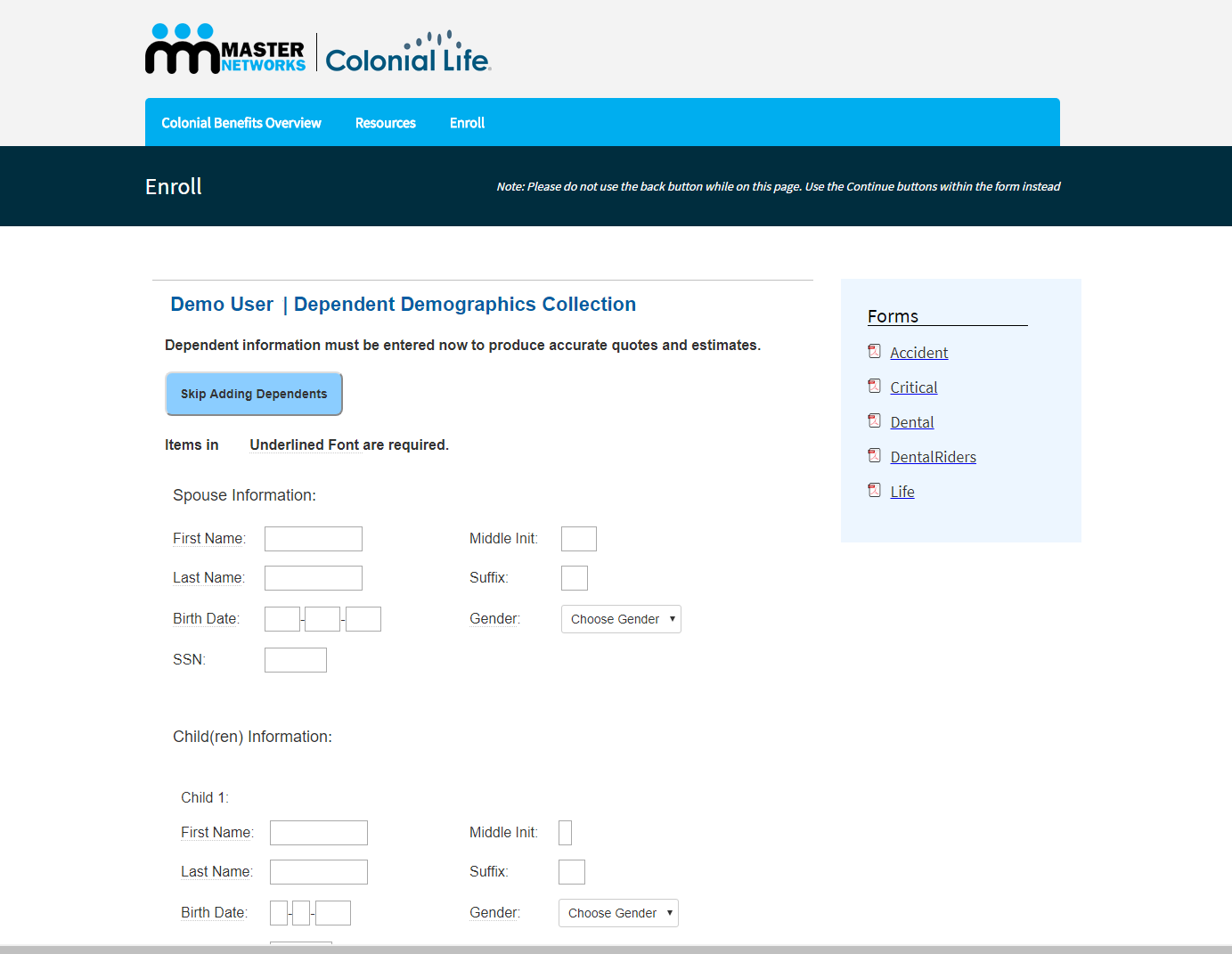Click the Master Networks logo
Screen dimensions: 1232x954
pos(225,50)
